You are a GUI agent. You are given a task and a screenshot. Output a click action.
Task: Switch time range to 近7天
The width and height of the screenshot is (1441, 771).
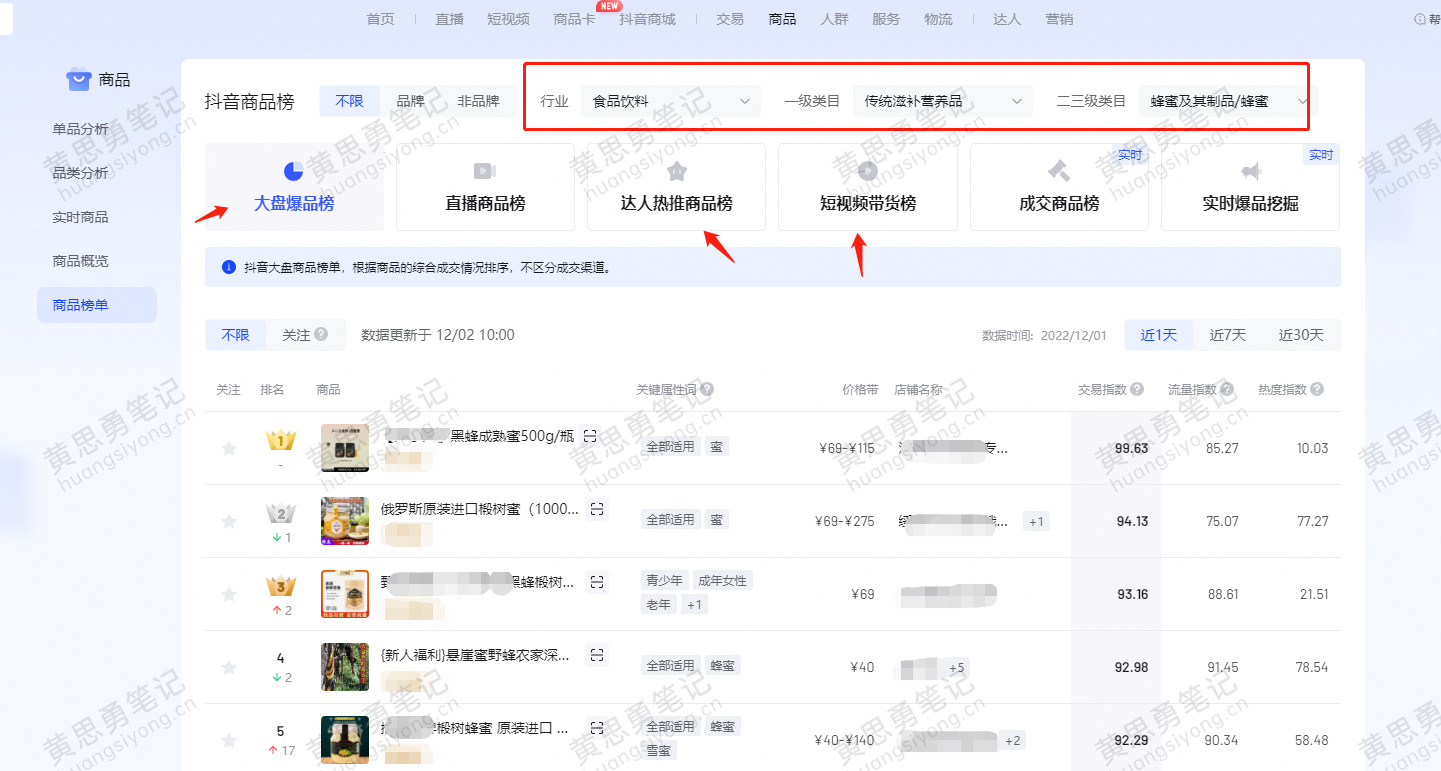click(1228, 335)
